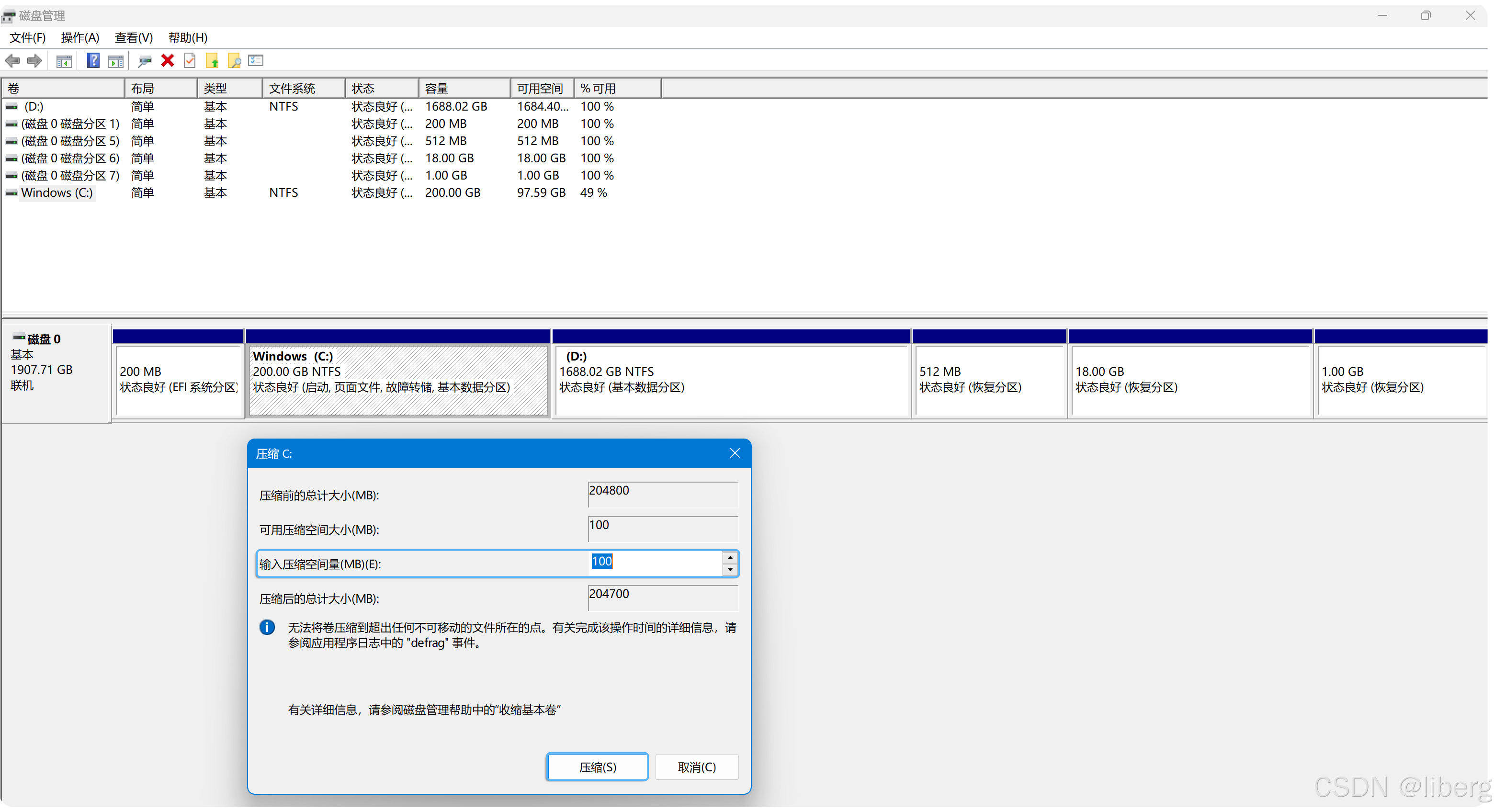Click the rescan disks drive-magnifier icon
Viewport: 1494px width, 812px height.
(145, 61)
